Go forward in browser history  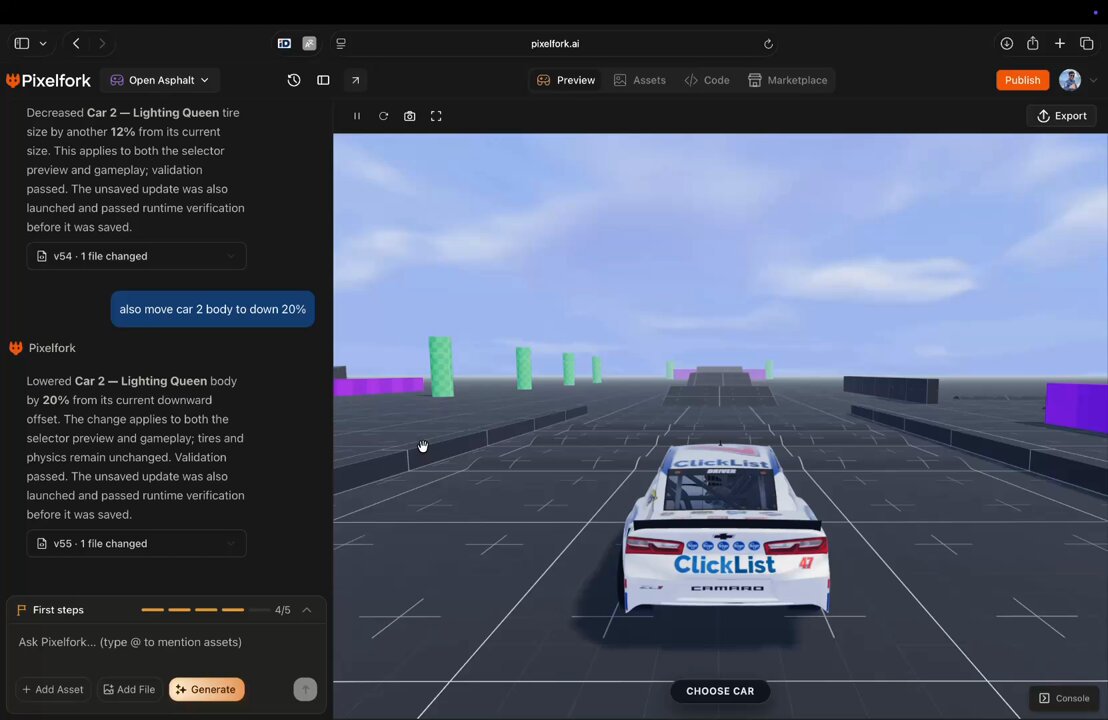[102, 44]
